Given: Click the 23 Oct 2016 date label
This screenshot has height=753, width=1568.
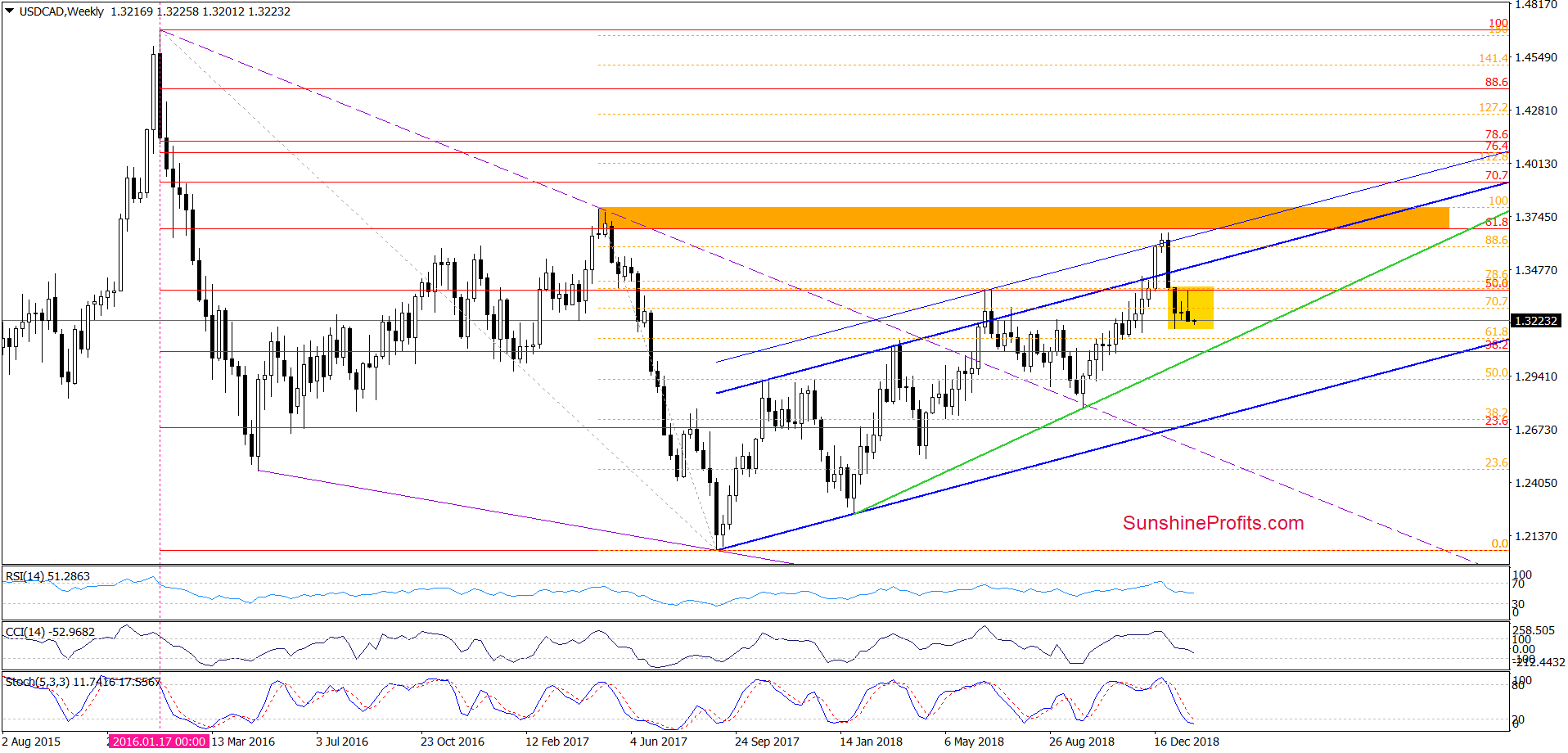Looking at the screenshot, I should (453, 742).
